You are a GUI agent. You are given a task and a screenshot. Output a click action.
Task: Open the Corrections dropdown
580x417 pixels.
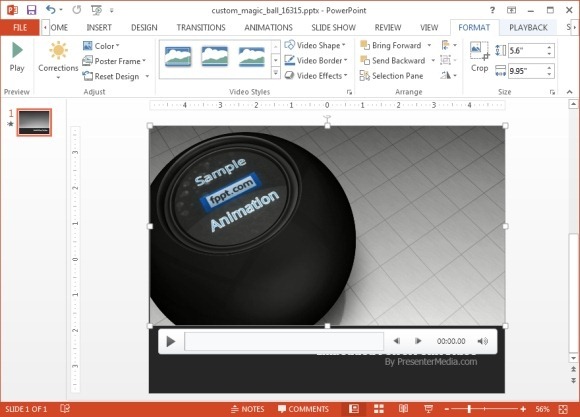point(58,60)
